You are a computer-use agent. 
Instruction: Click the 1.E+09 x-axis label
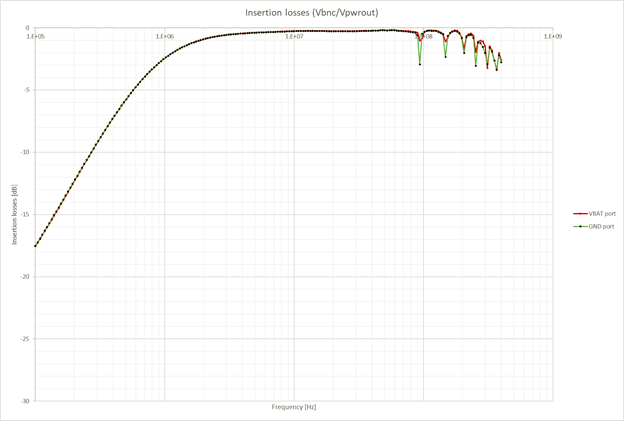(x=553, y=37)
